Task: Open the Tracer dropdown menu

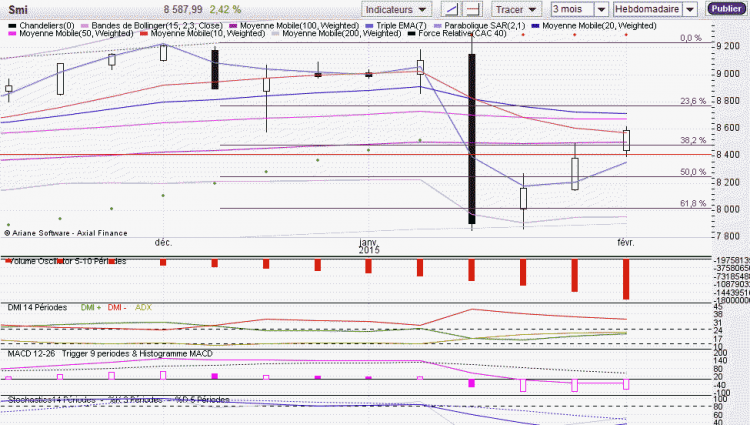Action: 517,9
